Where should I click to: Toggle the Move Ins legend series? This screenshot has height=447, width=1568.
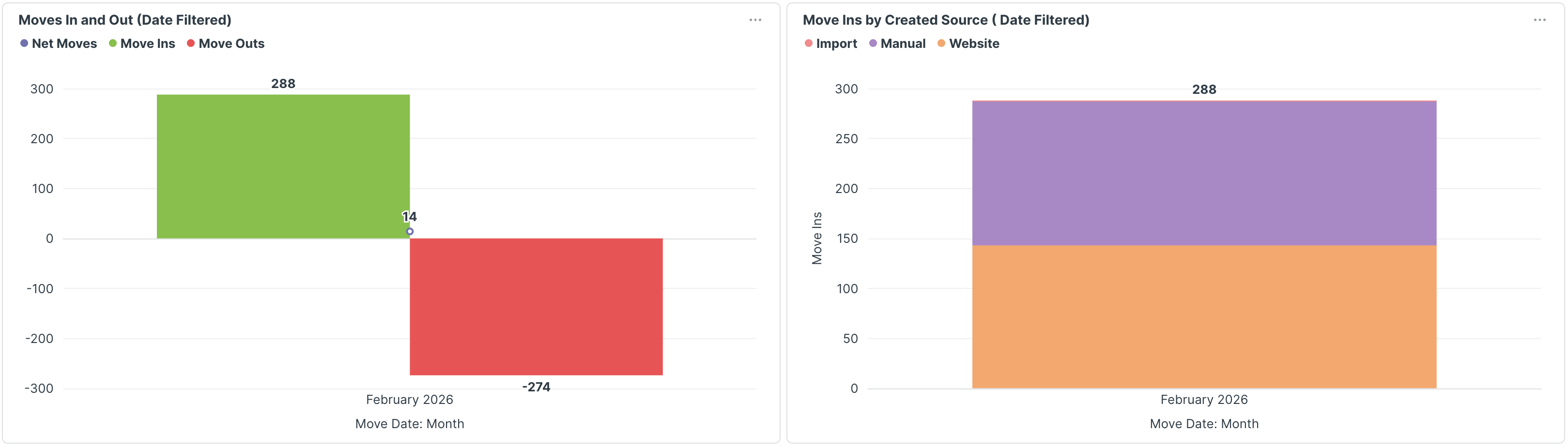[142, 44]
